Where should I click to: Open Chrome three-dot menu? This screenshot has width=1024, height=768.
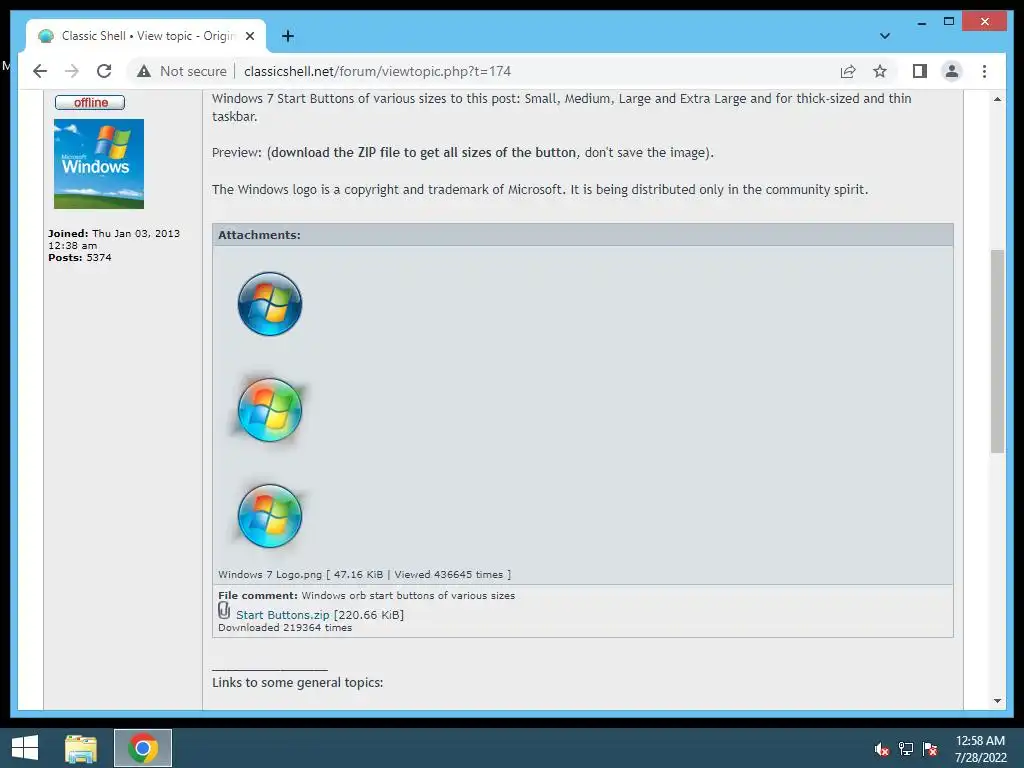(984, 71)
